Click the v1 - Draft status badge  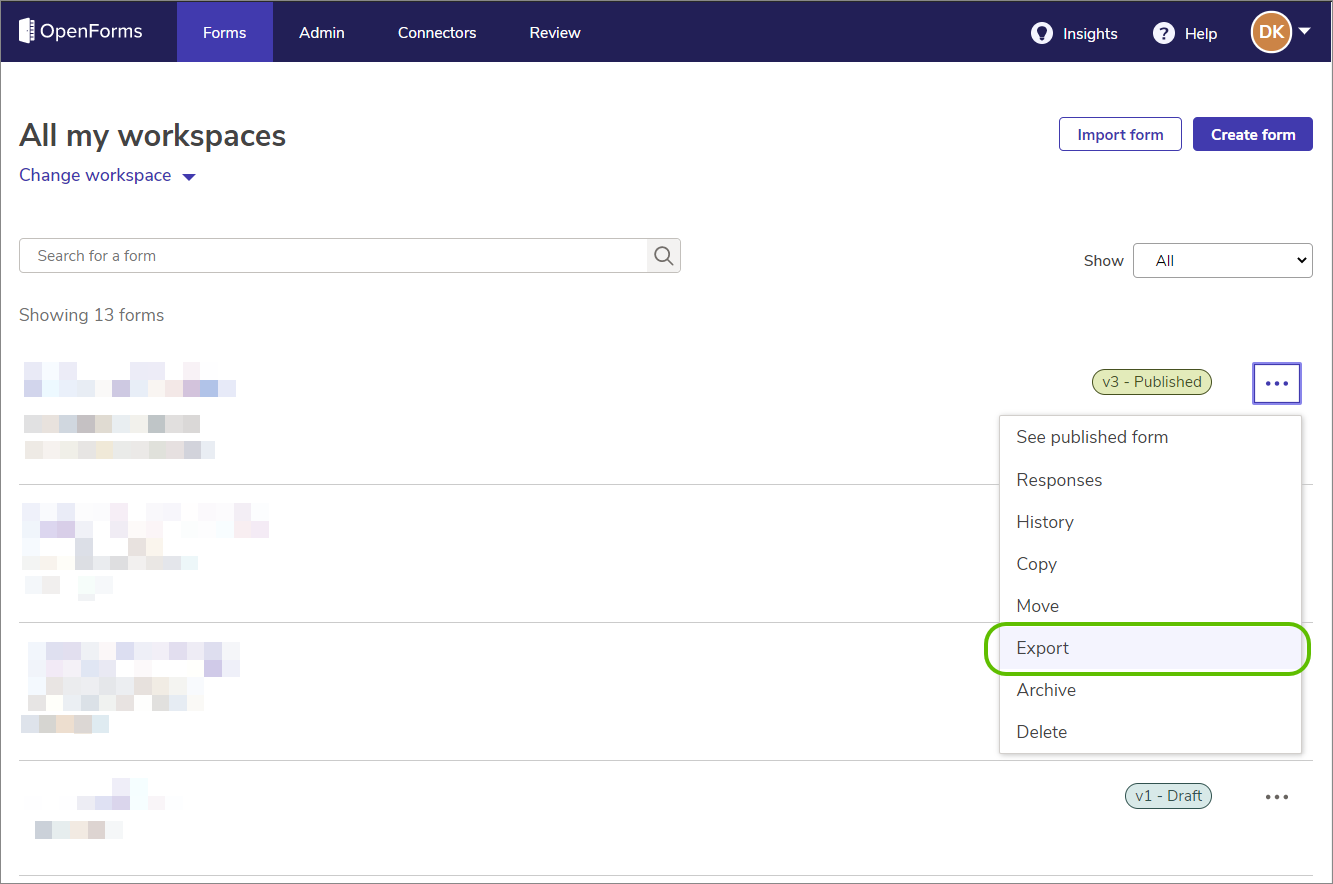(x=1168, y=795)
